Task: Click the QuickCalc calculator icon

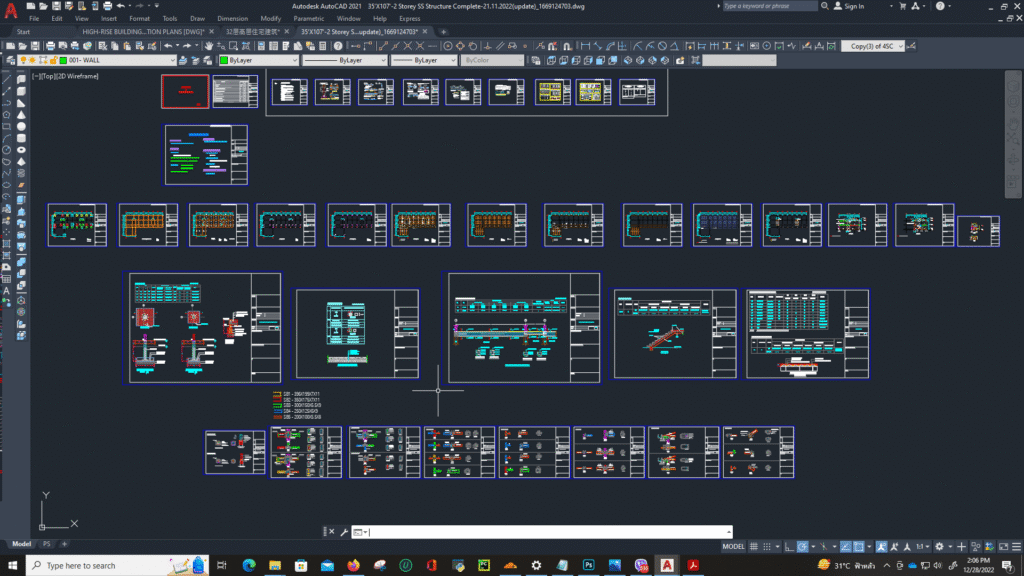Action: 322,46
